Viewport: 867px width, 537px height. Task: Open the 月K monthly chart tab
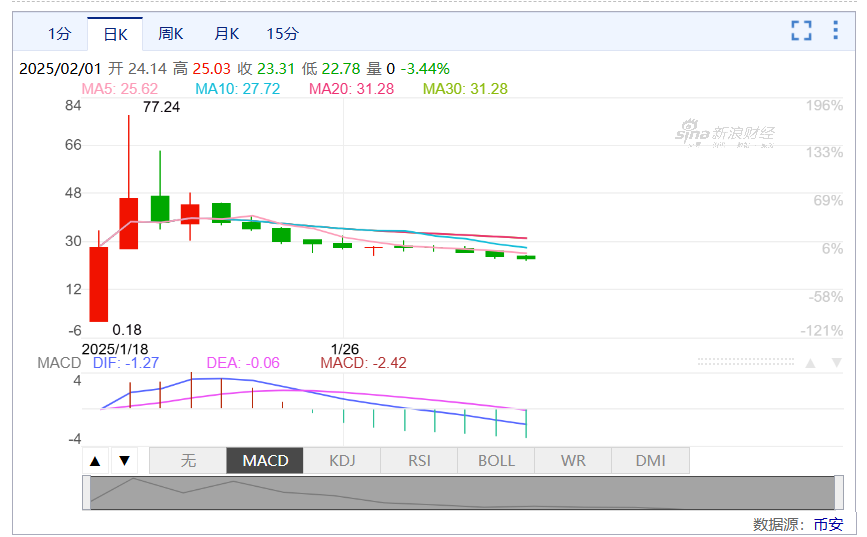[227, 34]
